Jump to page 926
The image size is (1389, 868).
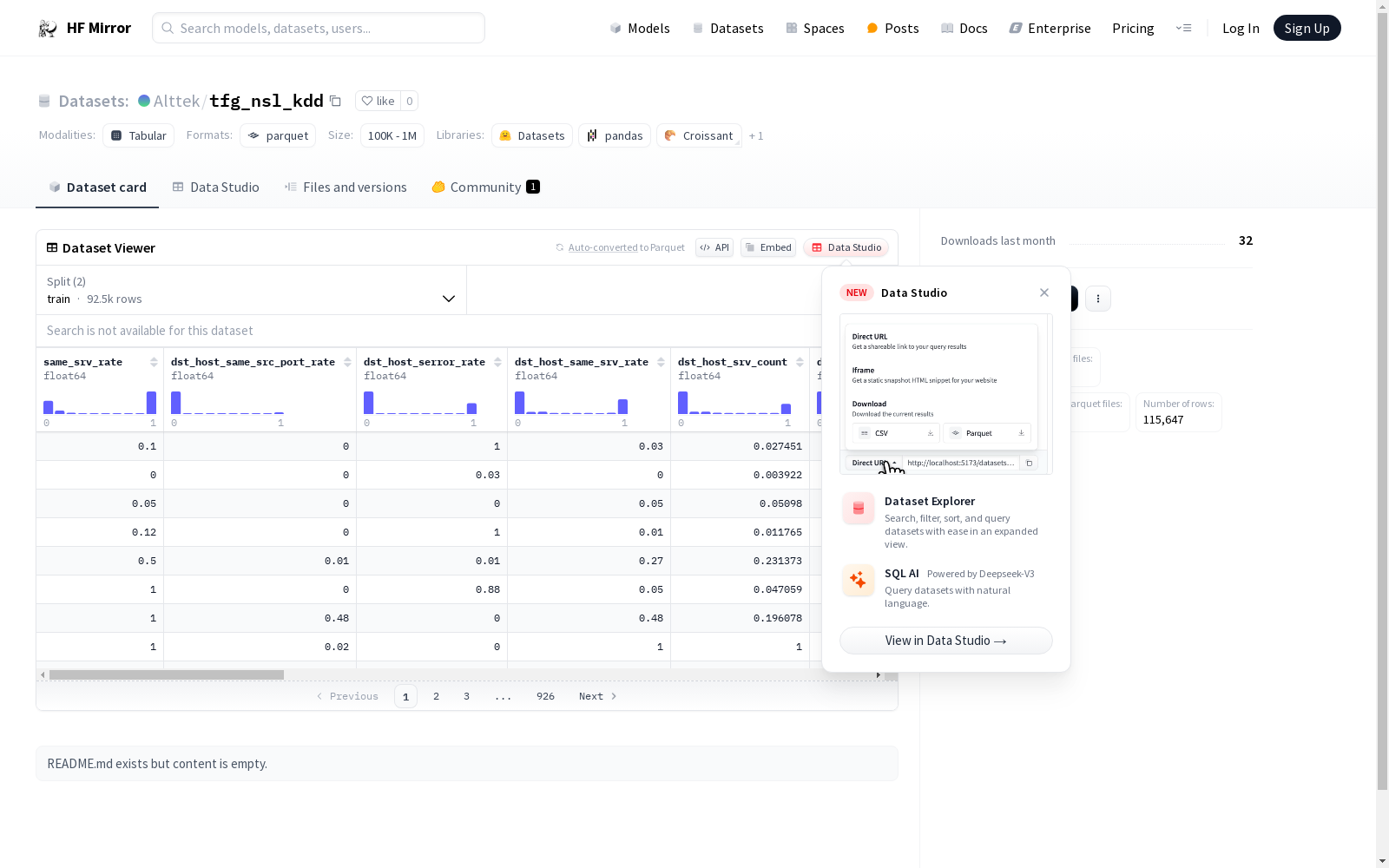point(545,696)
